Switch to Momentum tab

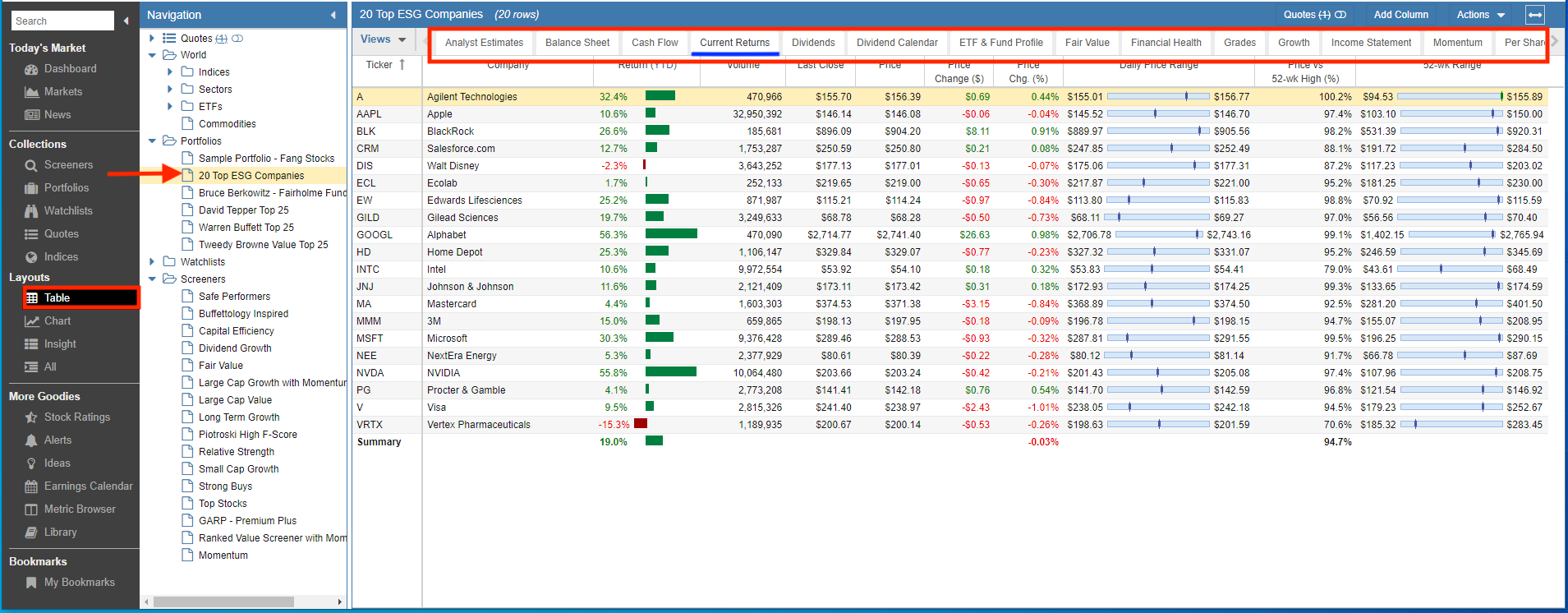[x=1457, y=43]
